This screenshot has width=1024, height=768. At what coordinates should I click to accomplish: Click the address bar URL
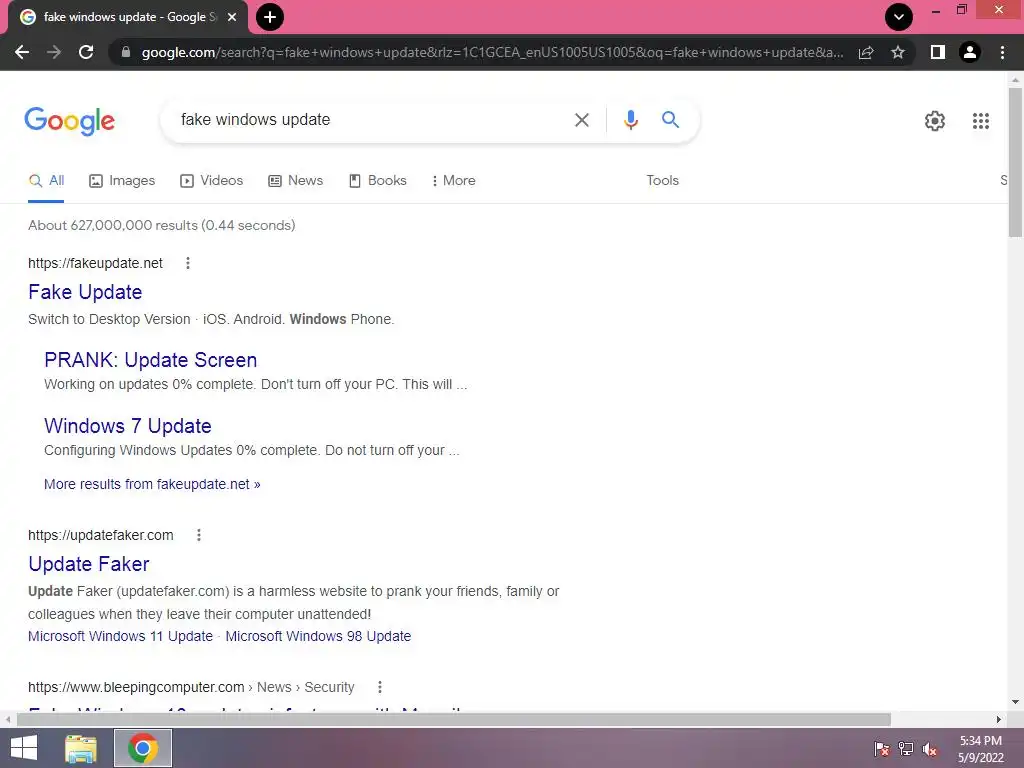492,52
